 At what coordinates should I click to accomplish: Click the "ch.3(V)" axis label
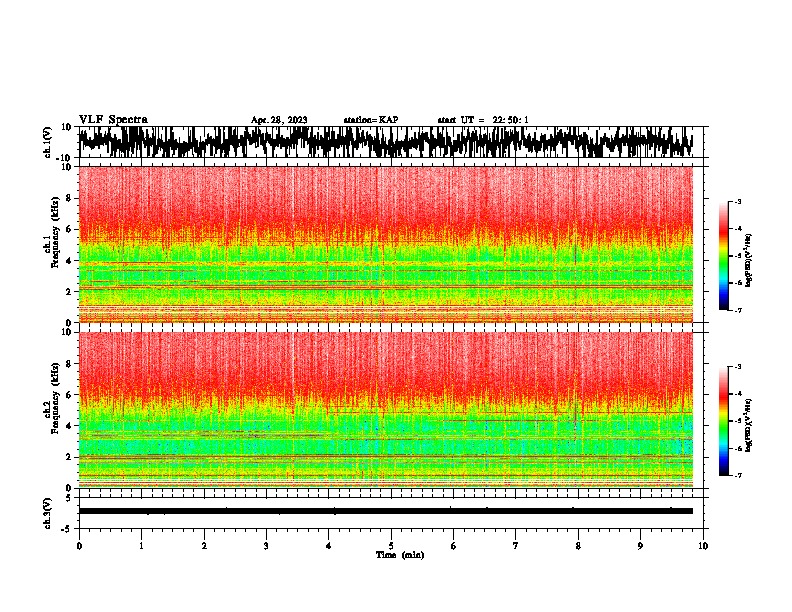(48, 513)
